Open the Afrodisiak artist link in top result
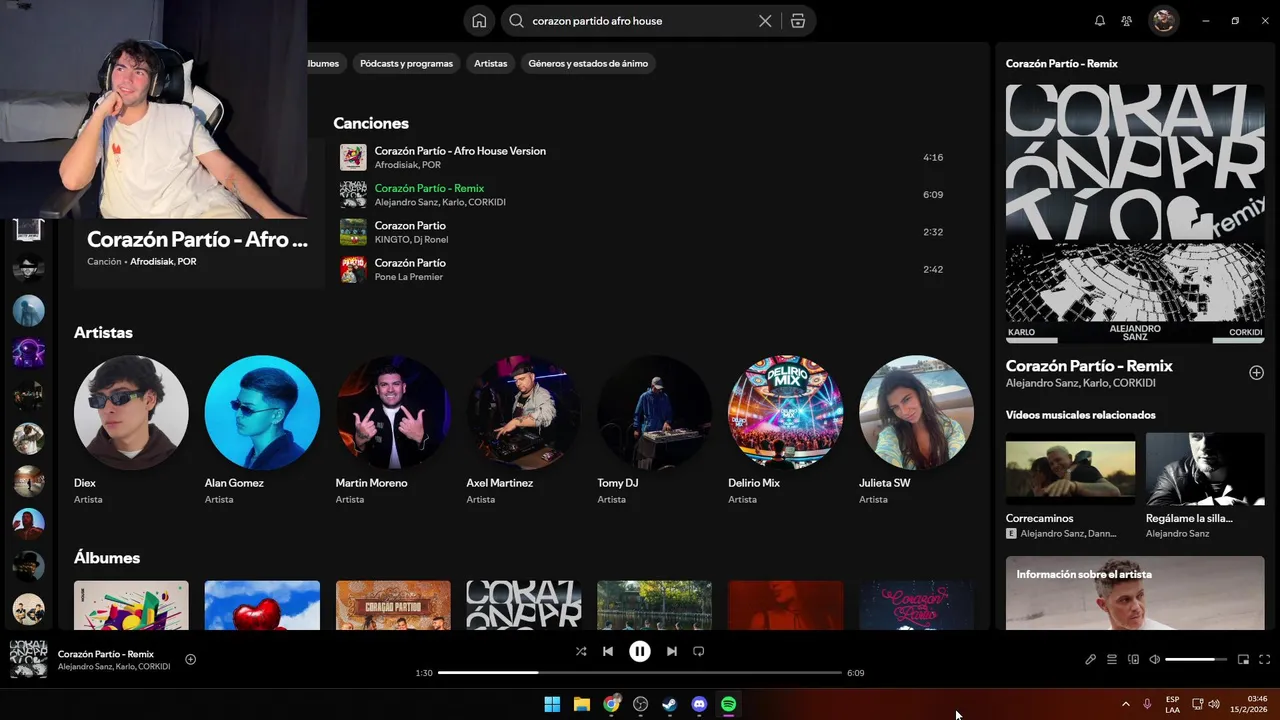Viewport: 1280px width, 720px height. (x=150, y=262)
